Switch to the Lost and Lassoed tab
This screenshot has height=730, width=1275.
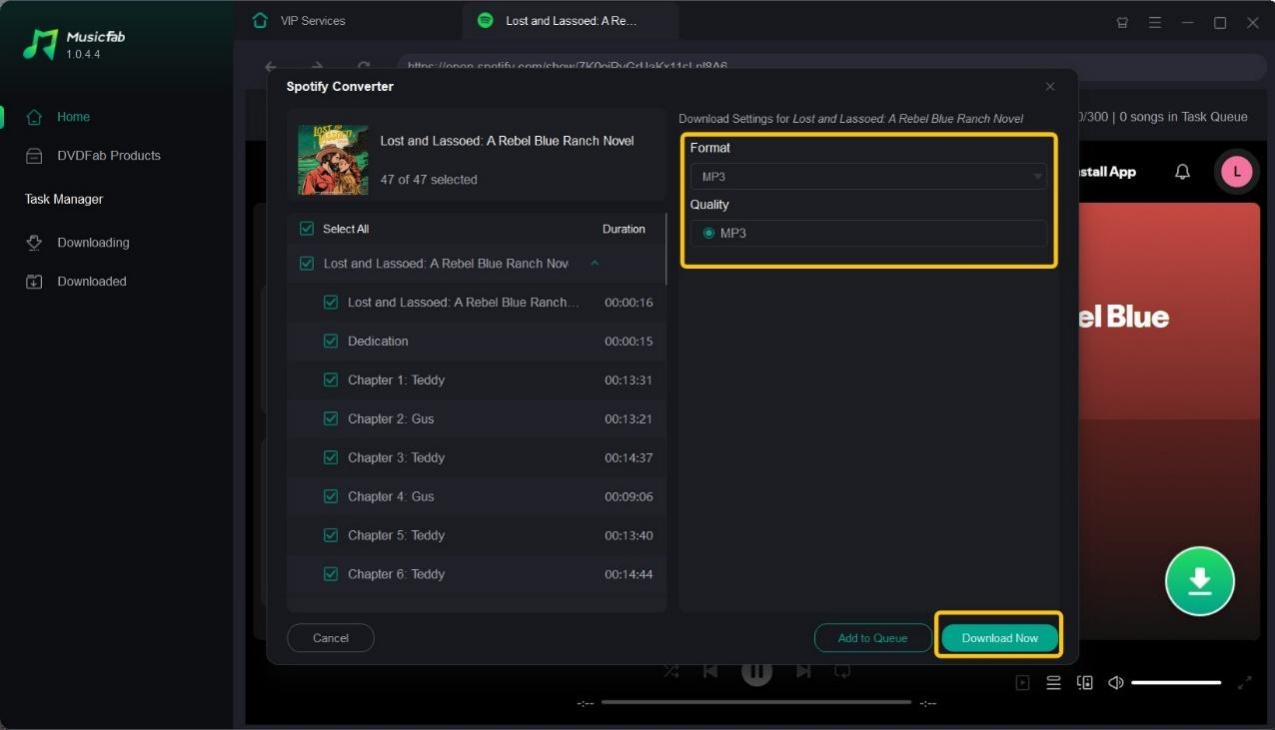[x=571, y=21]
